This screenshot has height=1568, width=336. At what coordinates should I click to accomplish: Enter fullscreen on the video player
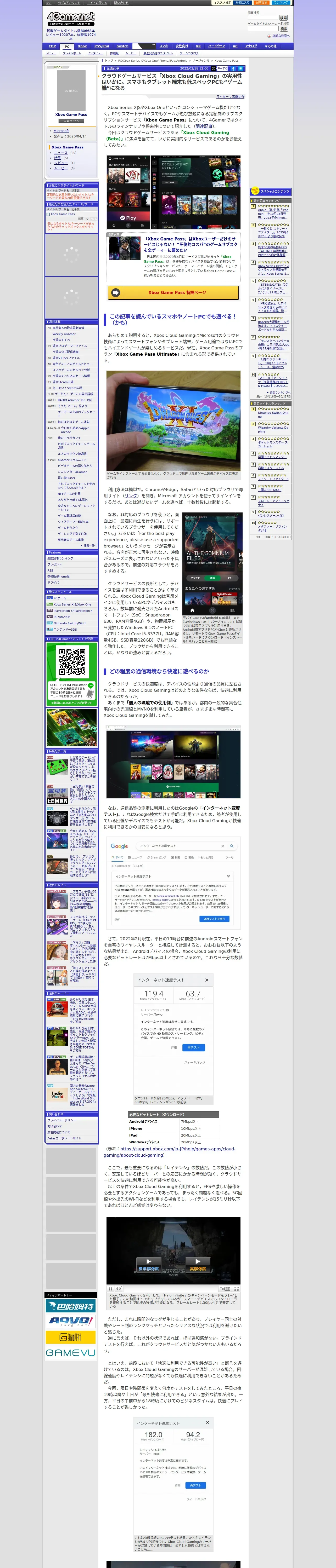[x=236, y=1289]
